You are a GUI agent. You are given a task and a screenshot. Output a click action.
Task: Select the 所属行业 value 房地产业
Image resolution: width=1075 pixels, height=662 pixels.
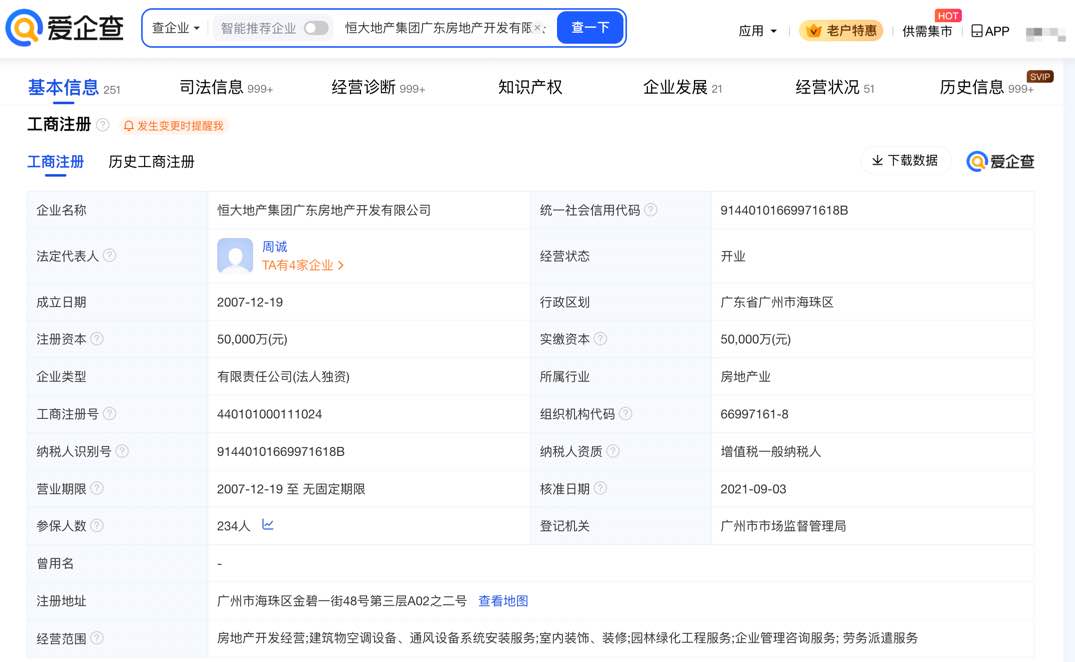click(x=745, y=377)
